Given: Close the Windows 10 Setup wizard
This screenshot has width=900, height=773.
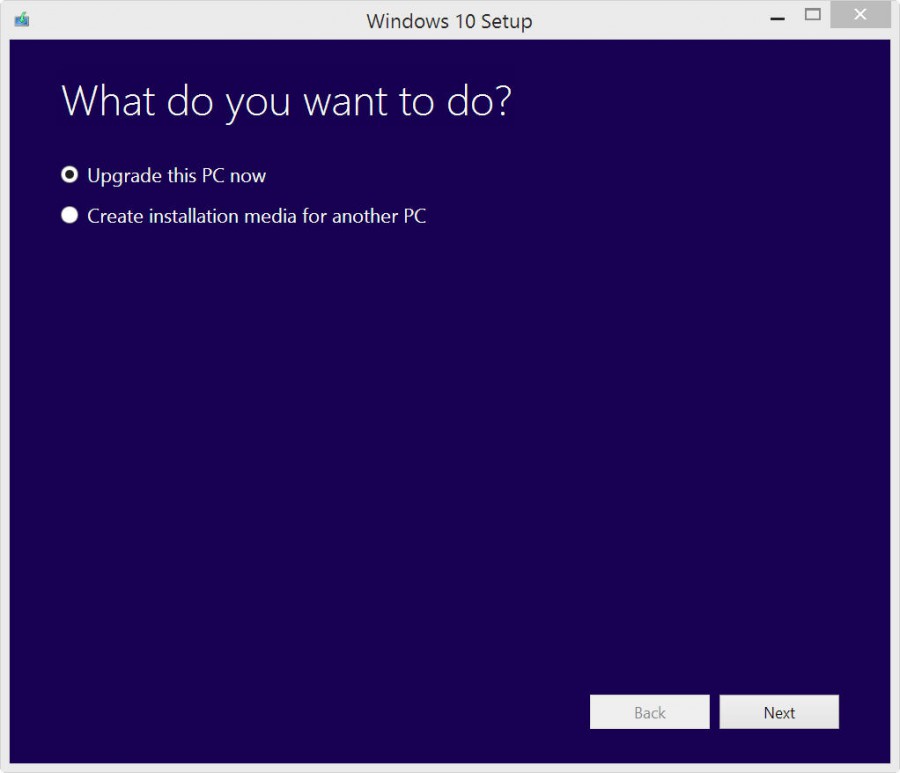Looking at the screenshot, I should click(x=859, y=14).
